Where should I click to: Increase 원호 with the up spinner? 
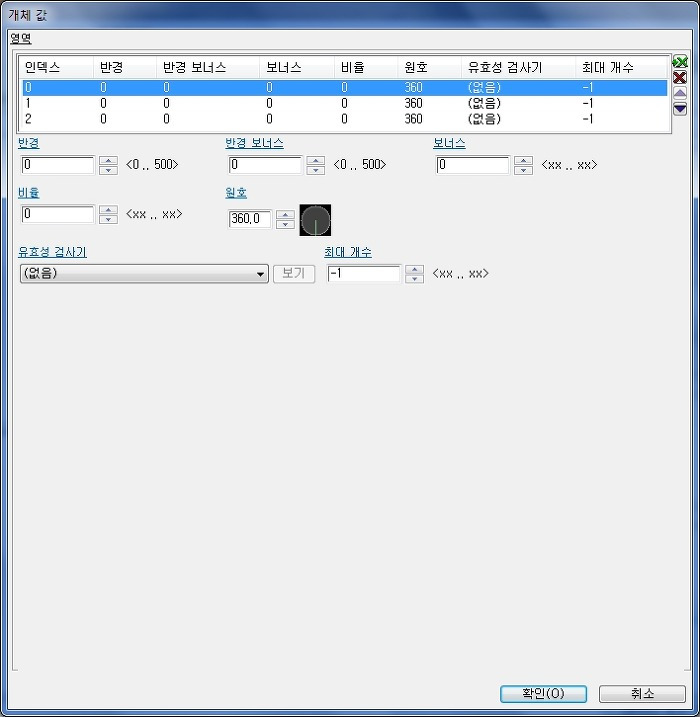click(285, 215)
